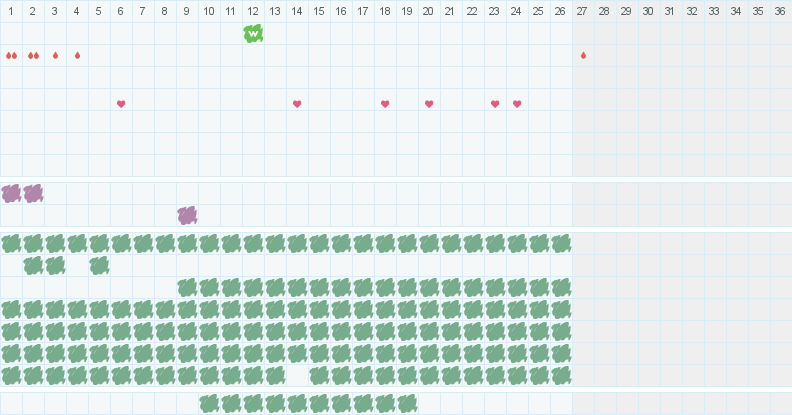Image resolution: width=792 pixels, height=415 pixels.
Task: Click the day 16 column header
Action: [341, 11]
